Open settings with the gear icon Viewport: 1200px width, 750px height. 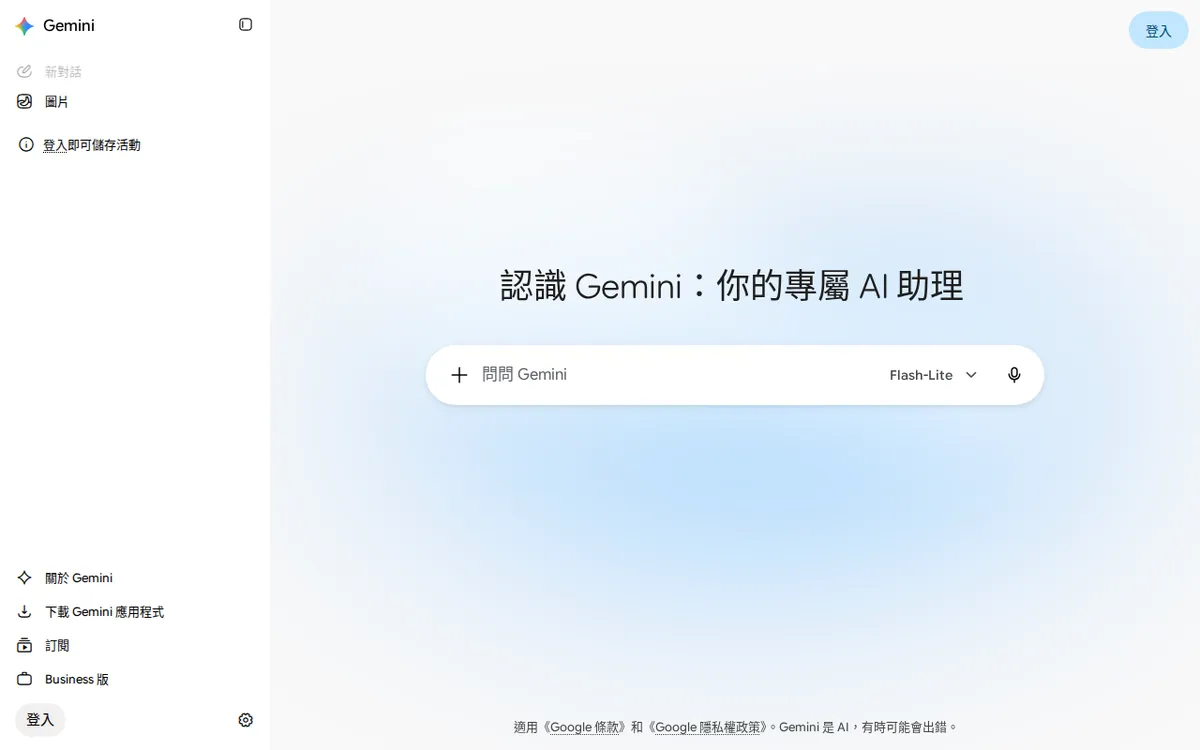(246, 720)
